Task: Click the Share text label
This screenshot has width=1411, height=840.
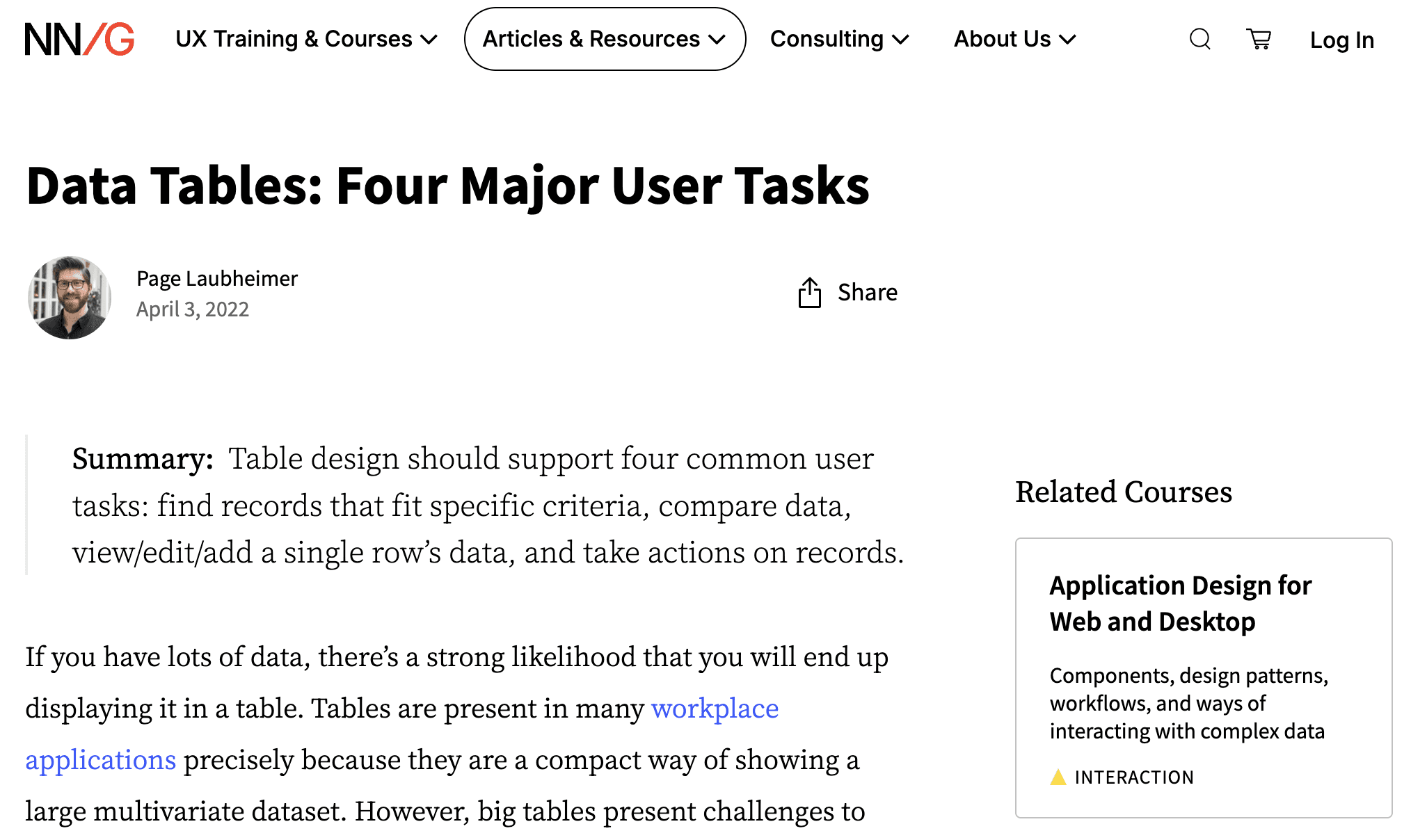Action: 867,293
